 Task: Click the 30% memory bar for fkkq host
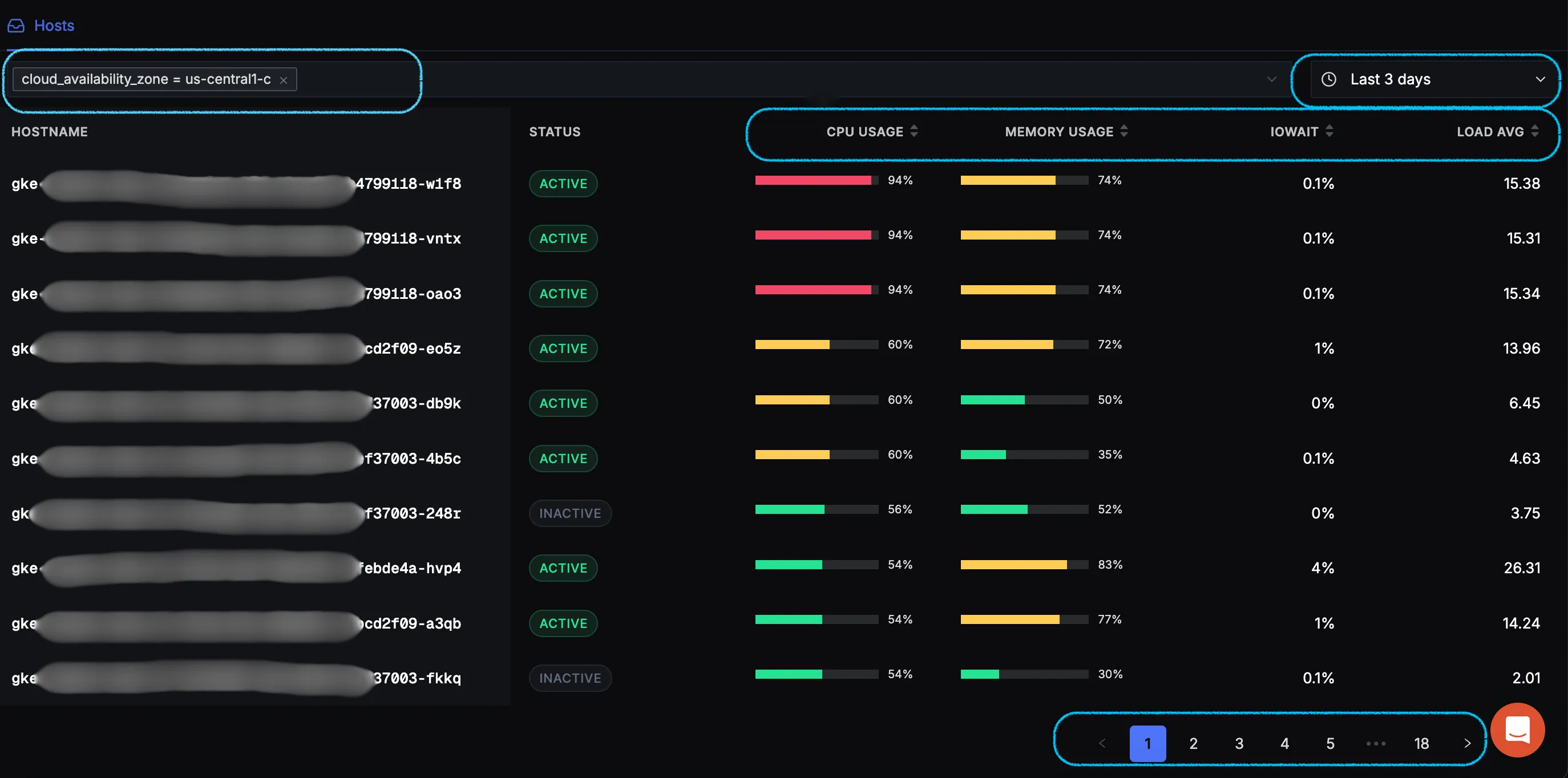tap(1024, 674)
